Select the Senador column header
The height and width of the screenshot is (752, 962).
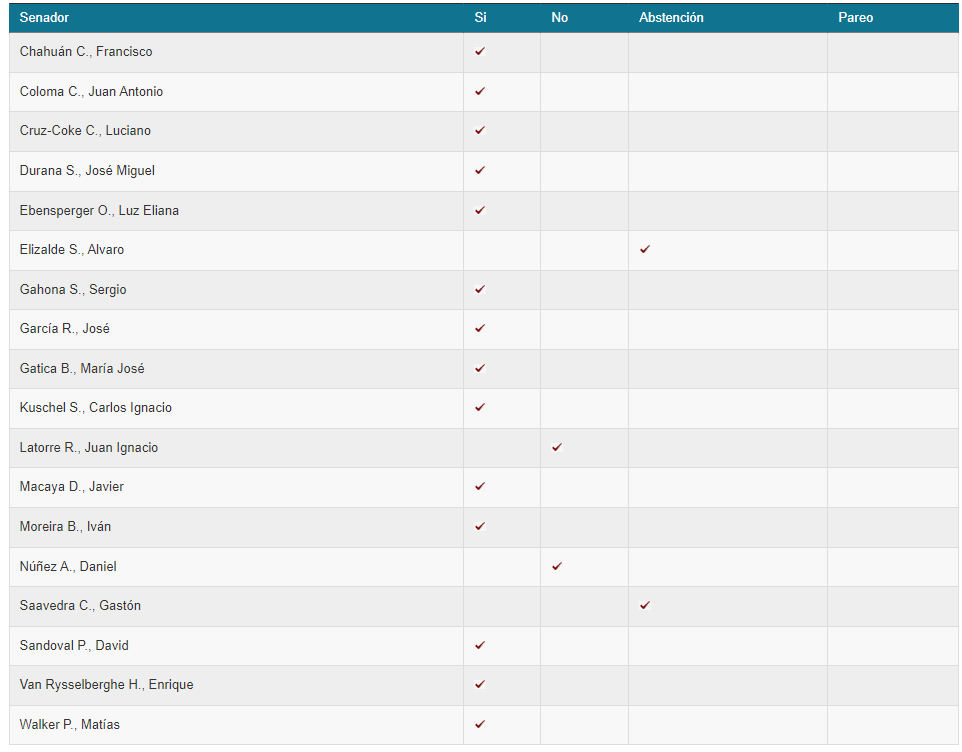(x=44, y=17)
